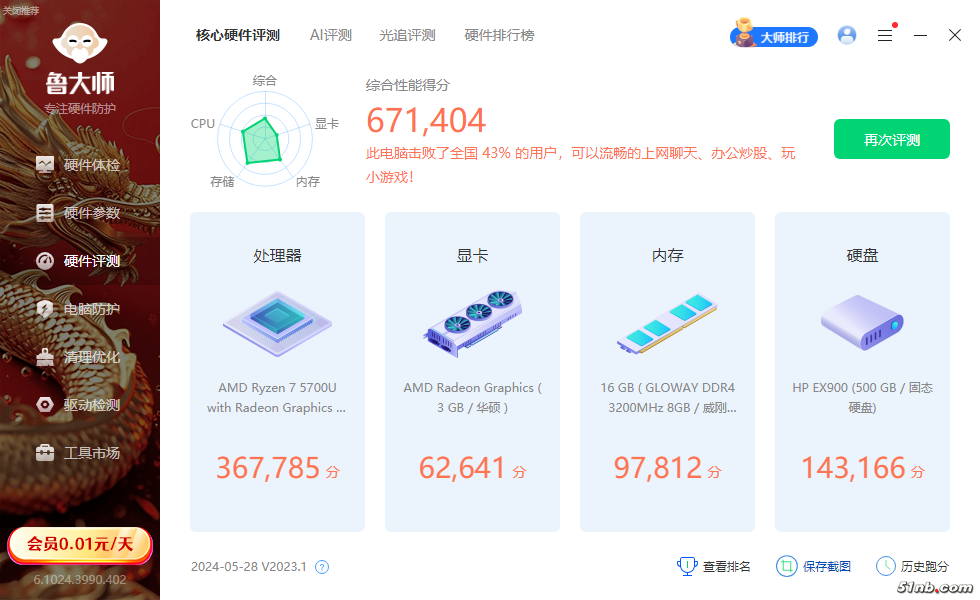Open the user account avatar icon
The image size is (980, 600).
coord(847,35)
